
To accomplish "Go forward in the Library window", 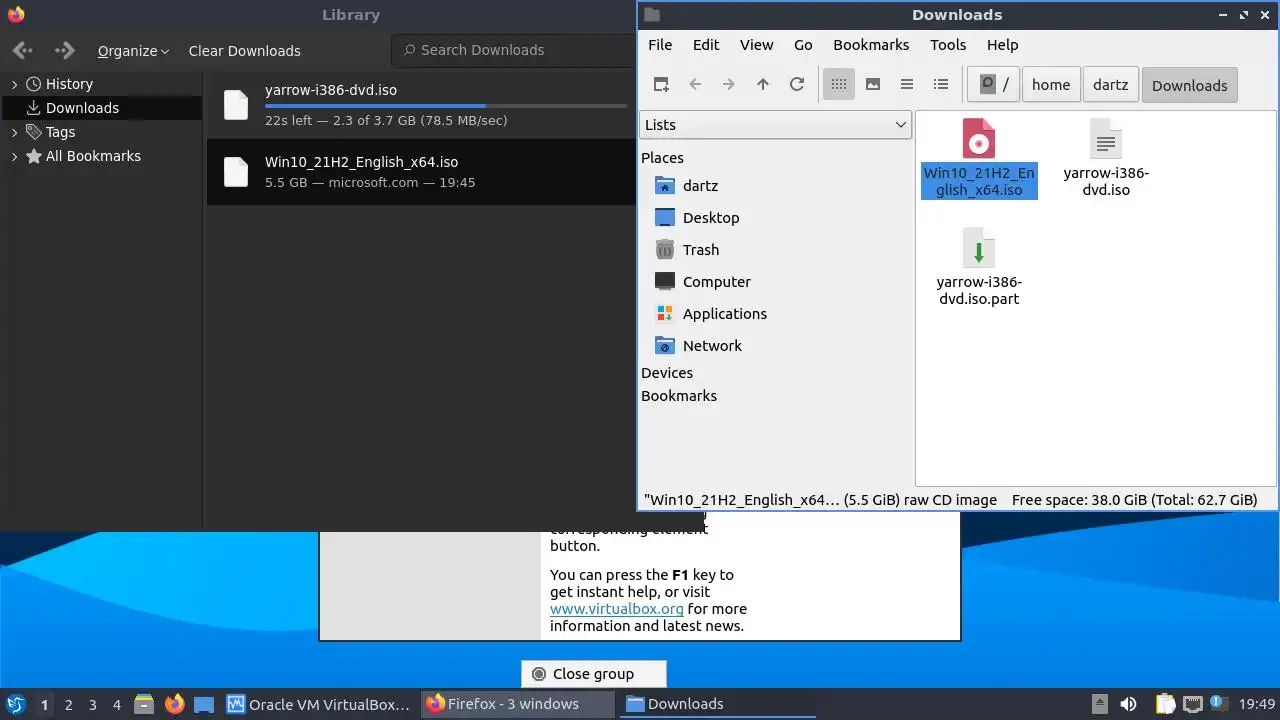I will (65, 50).
